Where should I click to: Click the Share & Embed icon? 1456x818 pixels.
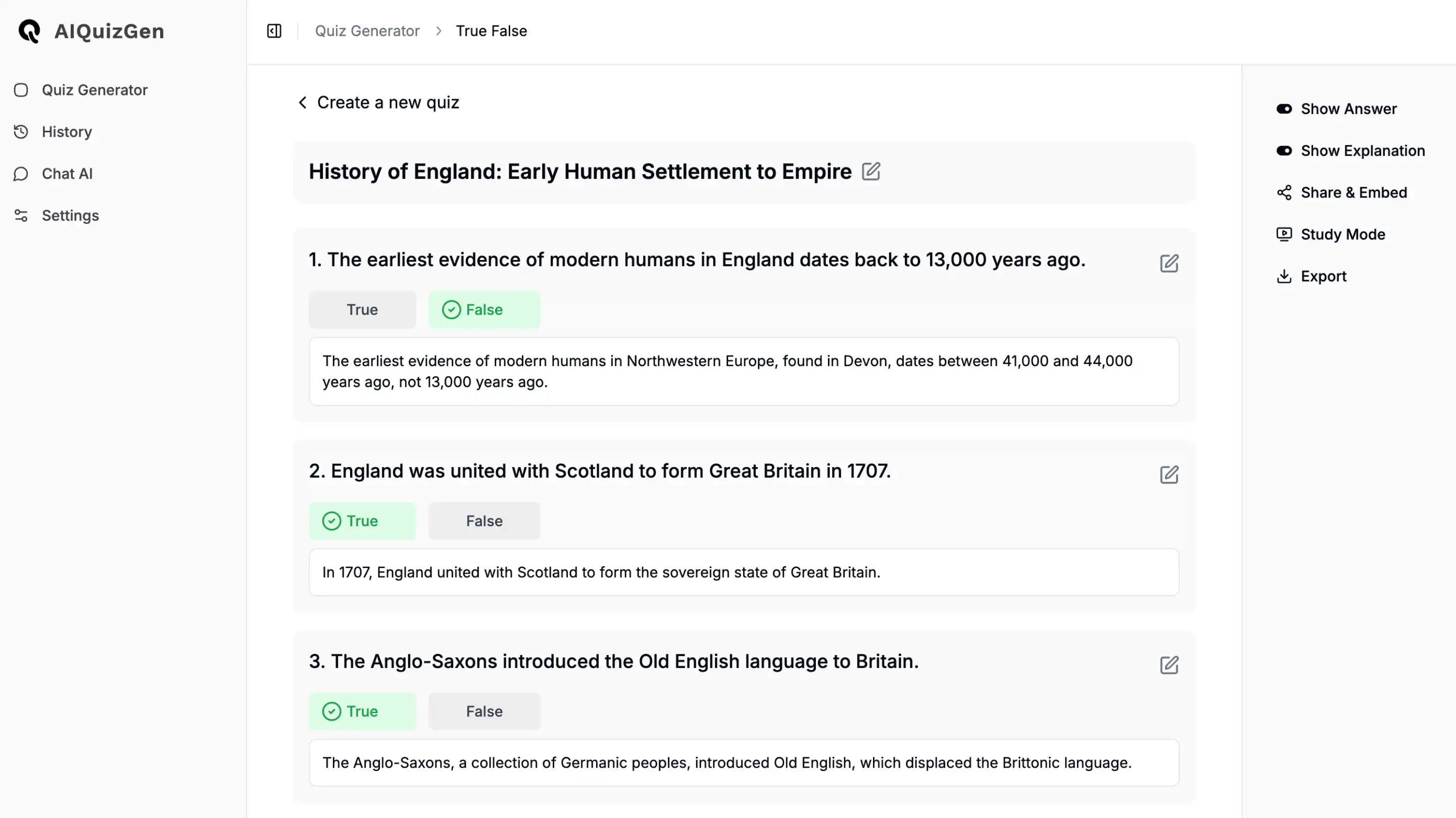[1283, 192]
